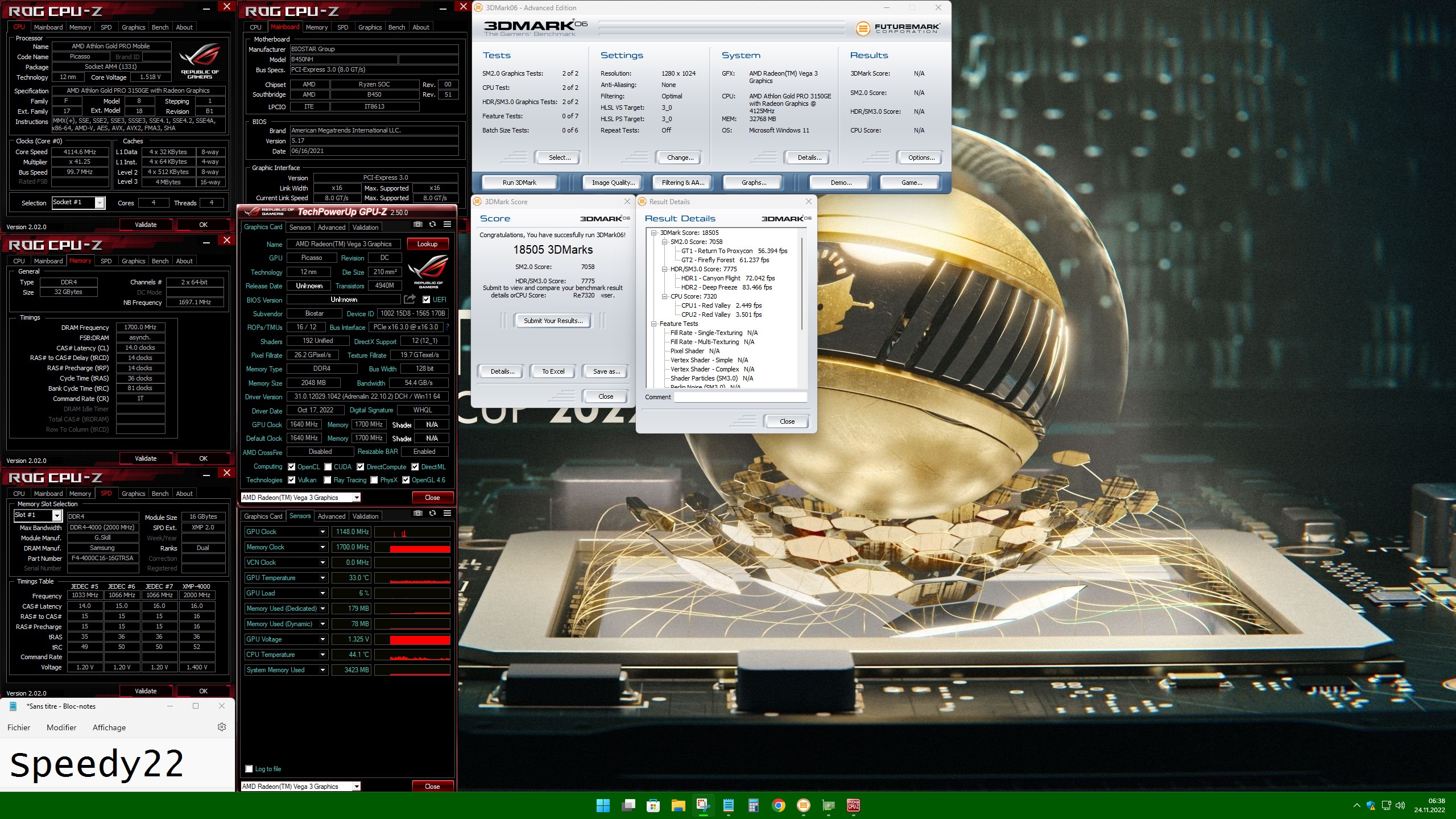Click Bus Interface question mark help icon
Viewport: 1456px width, 819px height.
(448, 327)
